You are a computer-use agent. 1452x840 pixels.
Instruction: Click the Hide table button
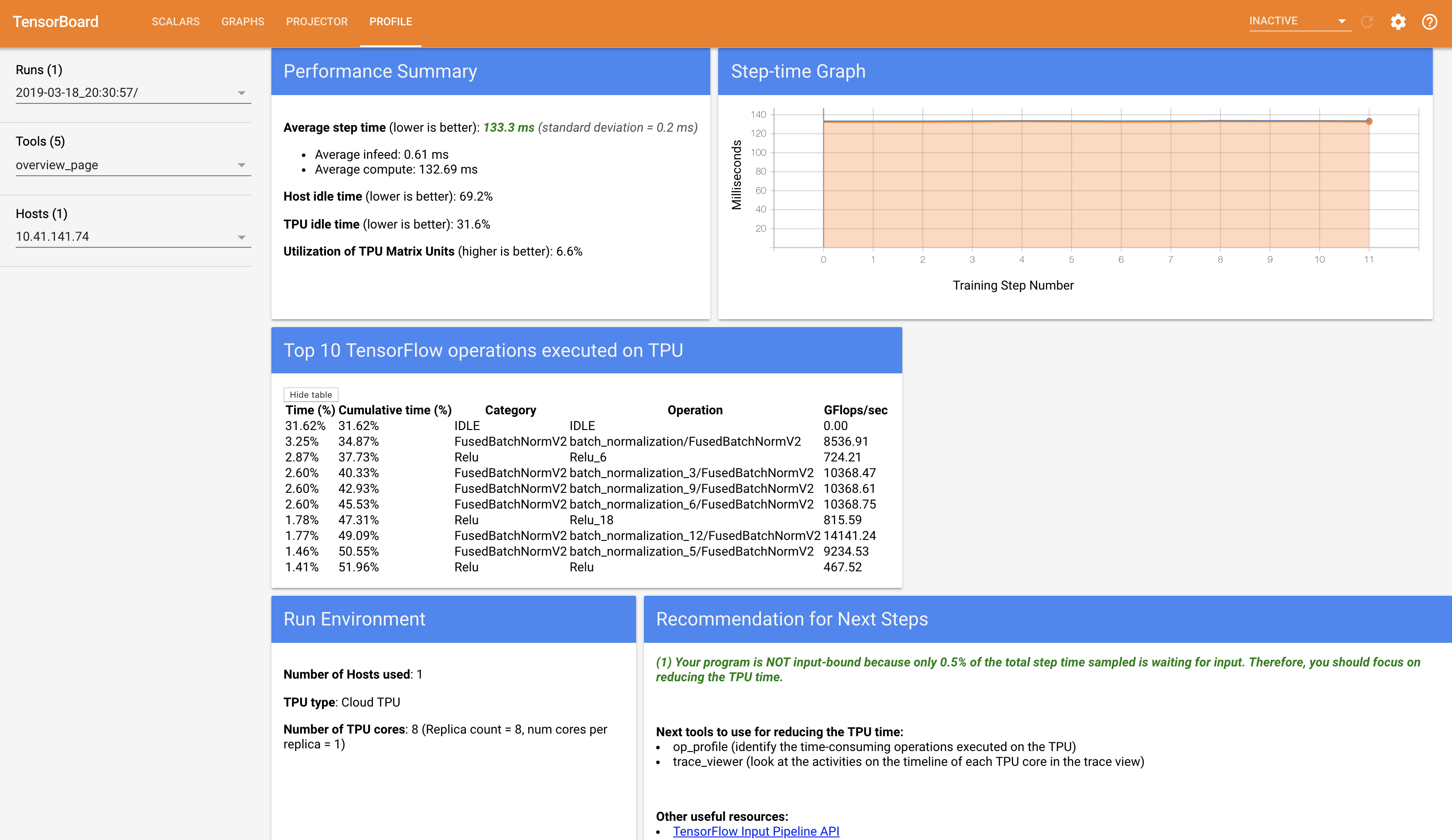click(x=311, y=395)
